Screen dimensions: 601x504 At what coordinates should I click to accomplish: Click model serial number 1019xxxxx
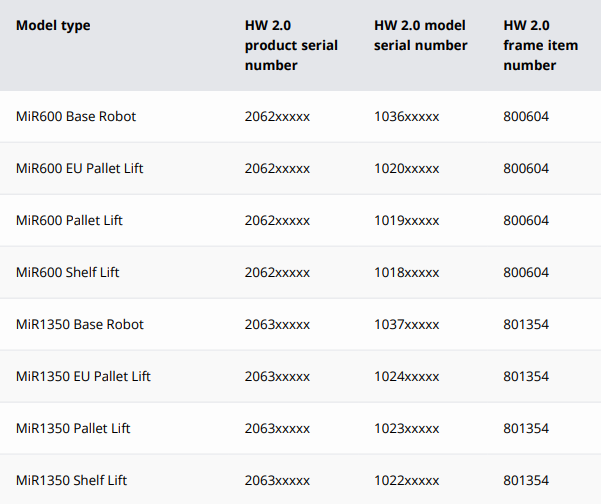pyautogui.click(x=406, y=220)
